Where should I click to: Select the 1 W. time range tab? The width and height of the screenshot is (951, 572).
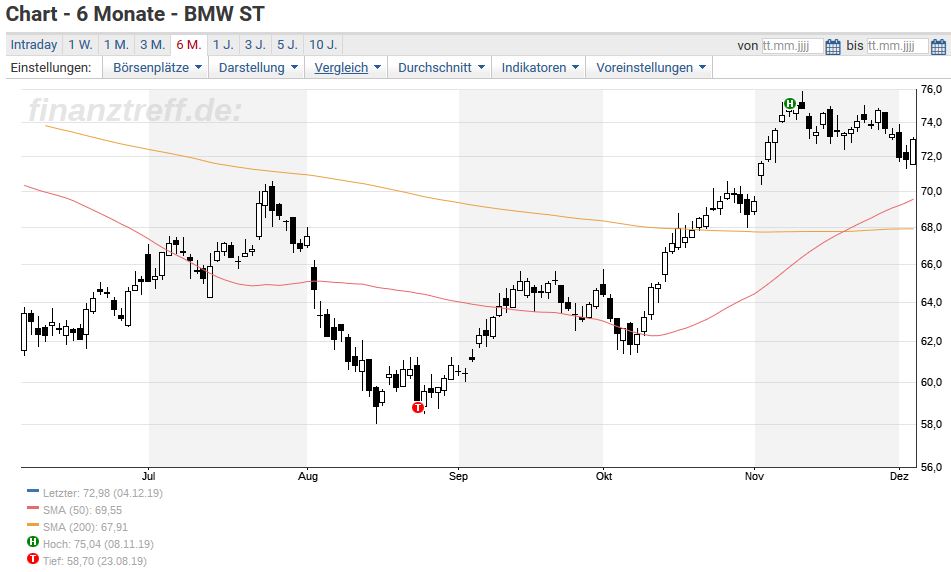coord(80,45)
